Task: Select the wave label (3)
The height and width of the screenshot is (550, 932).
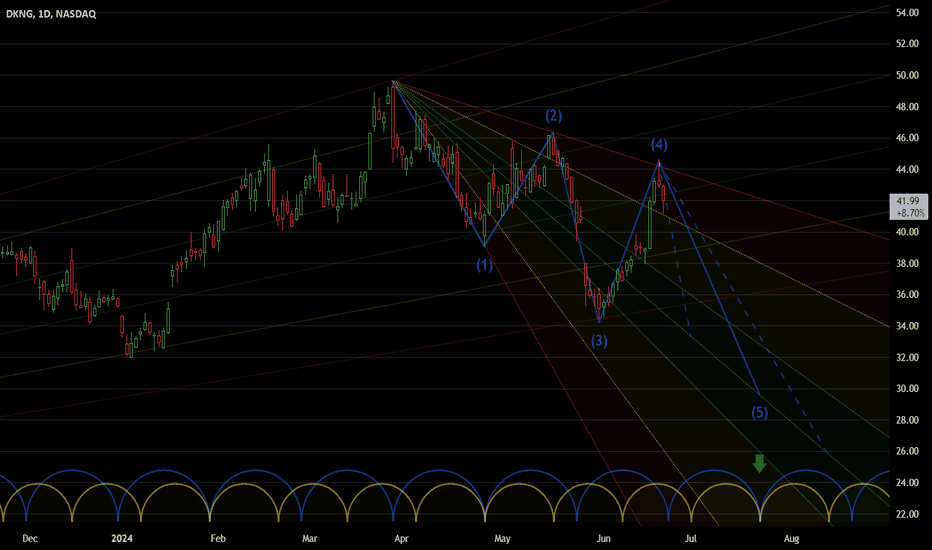Action: point(599,341)
